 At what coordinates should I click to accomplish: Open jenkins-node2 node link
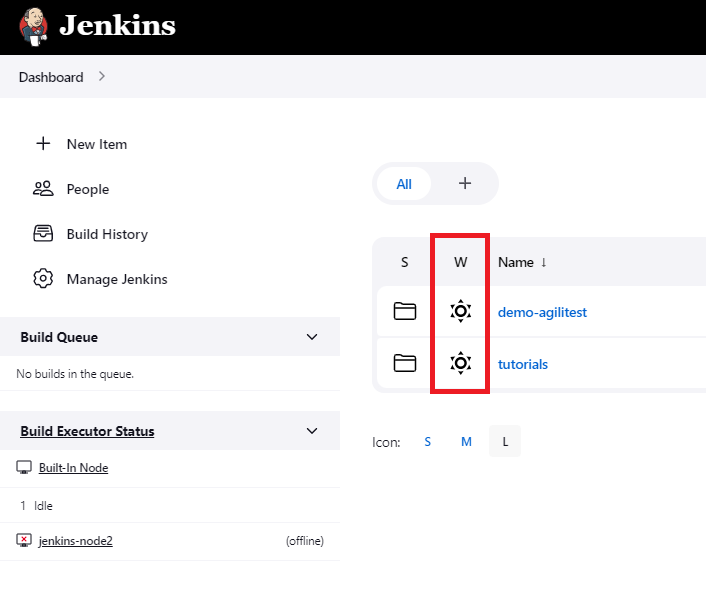(x=76, y=541)
